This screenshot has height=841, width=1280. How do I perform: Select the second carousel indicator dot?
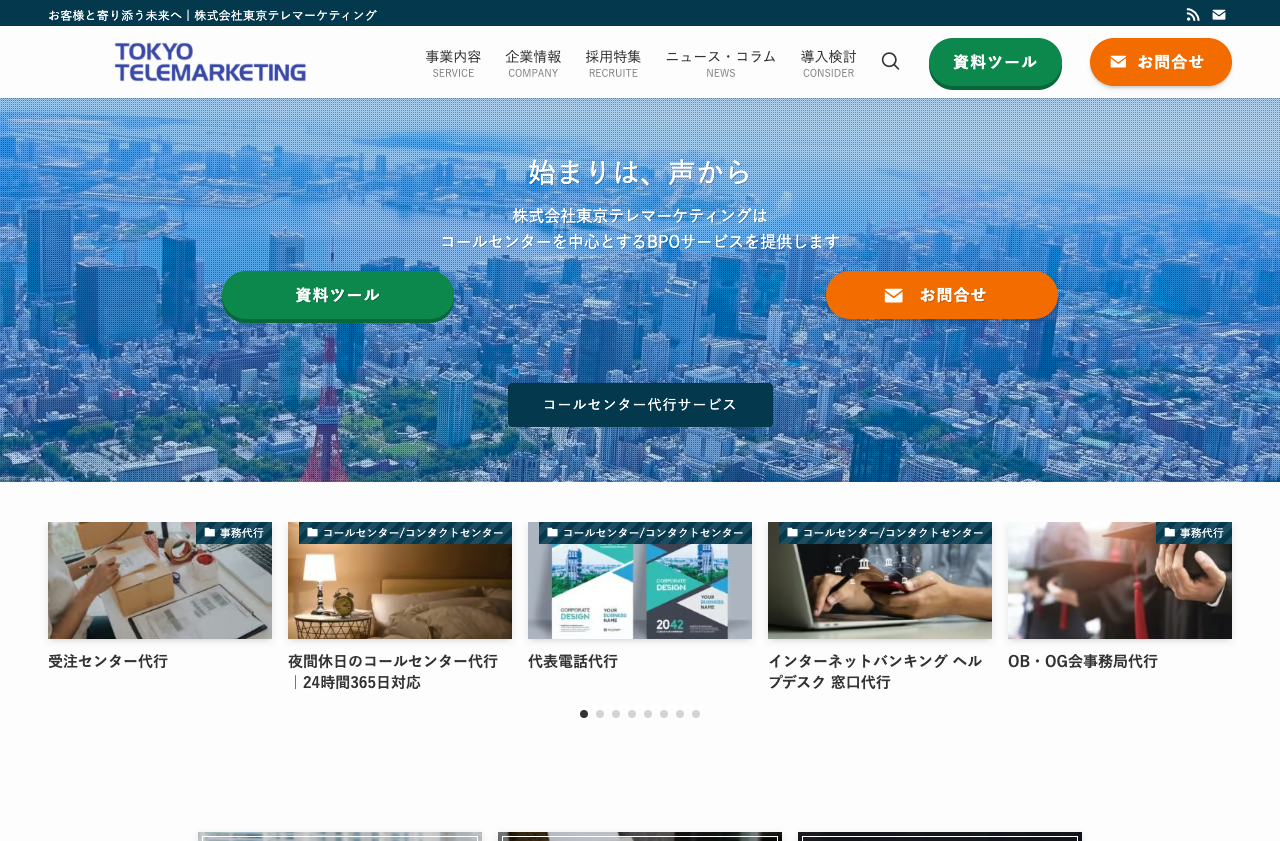[x=598, y=713]
